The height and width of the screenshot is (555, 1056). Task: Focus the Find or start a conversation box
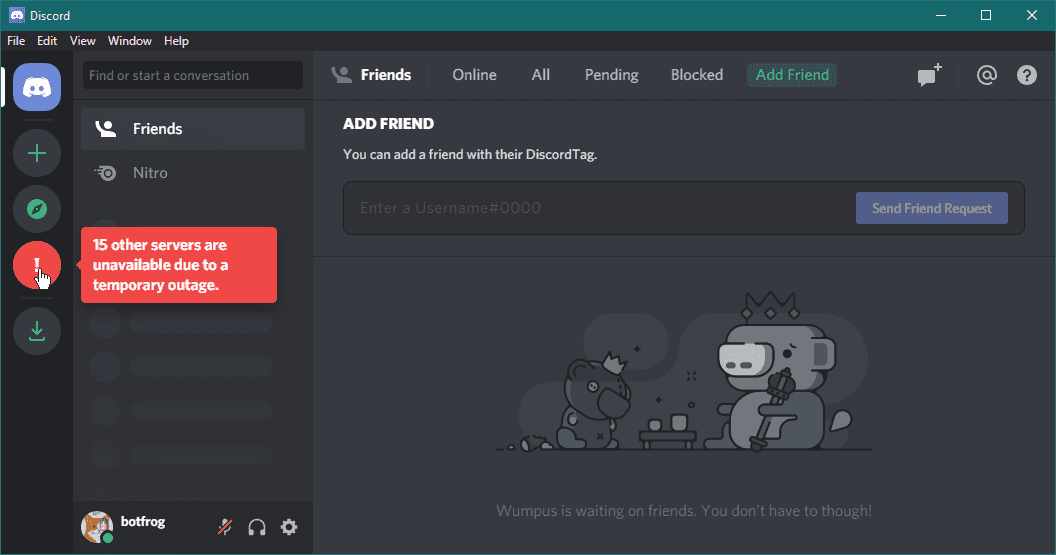point(193,75)
